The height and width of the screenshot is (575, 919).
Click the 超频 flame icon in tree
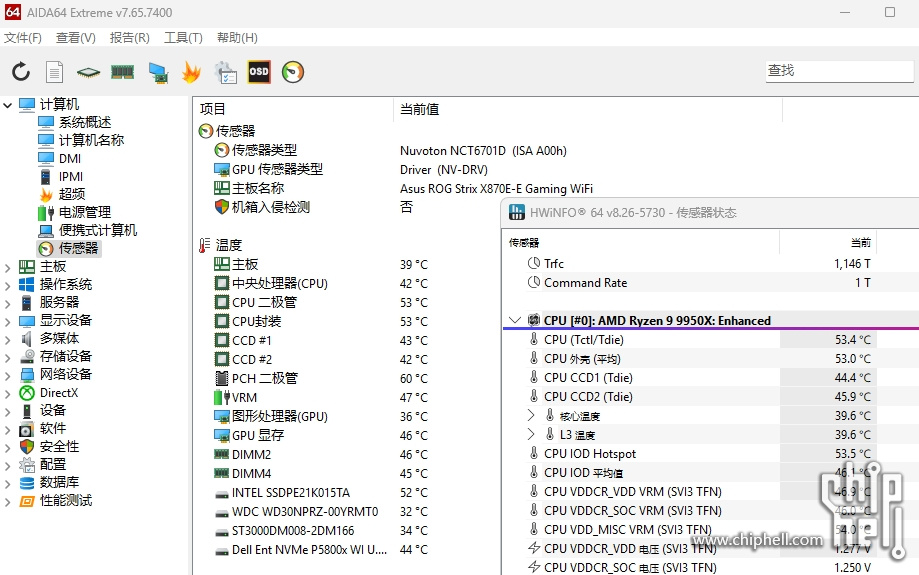[x=46, y=194]
